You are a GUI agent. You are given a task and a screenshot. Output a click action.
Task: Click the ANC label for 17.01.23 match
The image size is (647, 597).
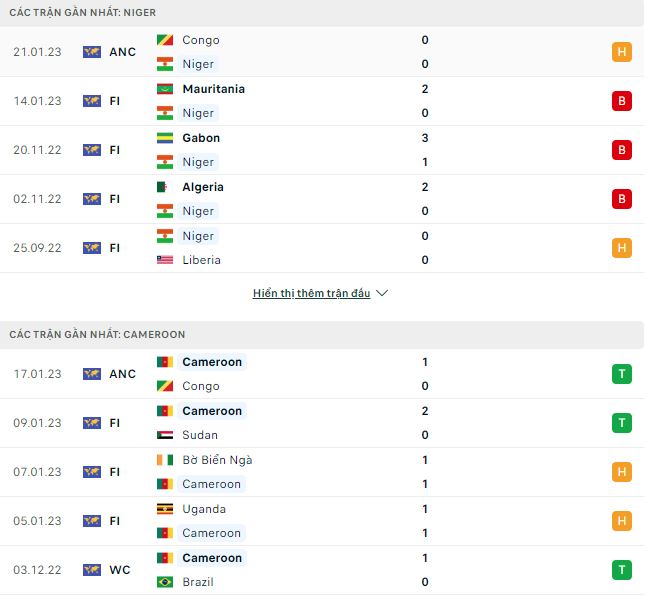click(x=122, y=374)
